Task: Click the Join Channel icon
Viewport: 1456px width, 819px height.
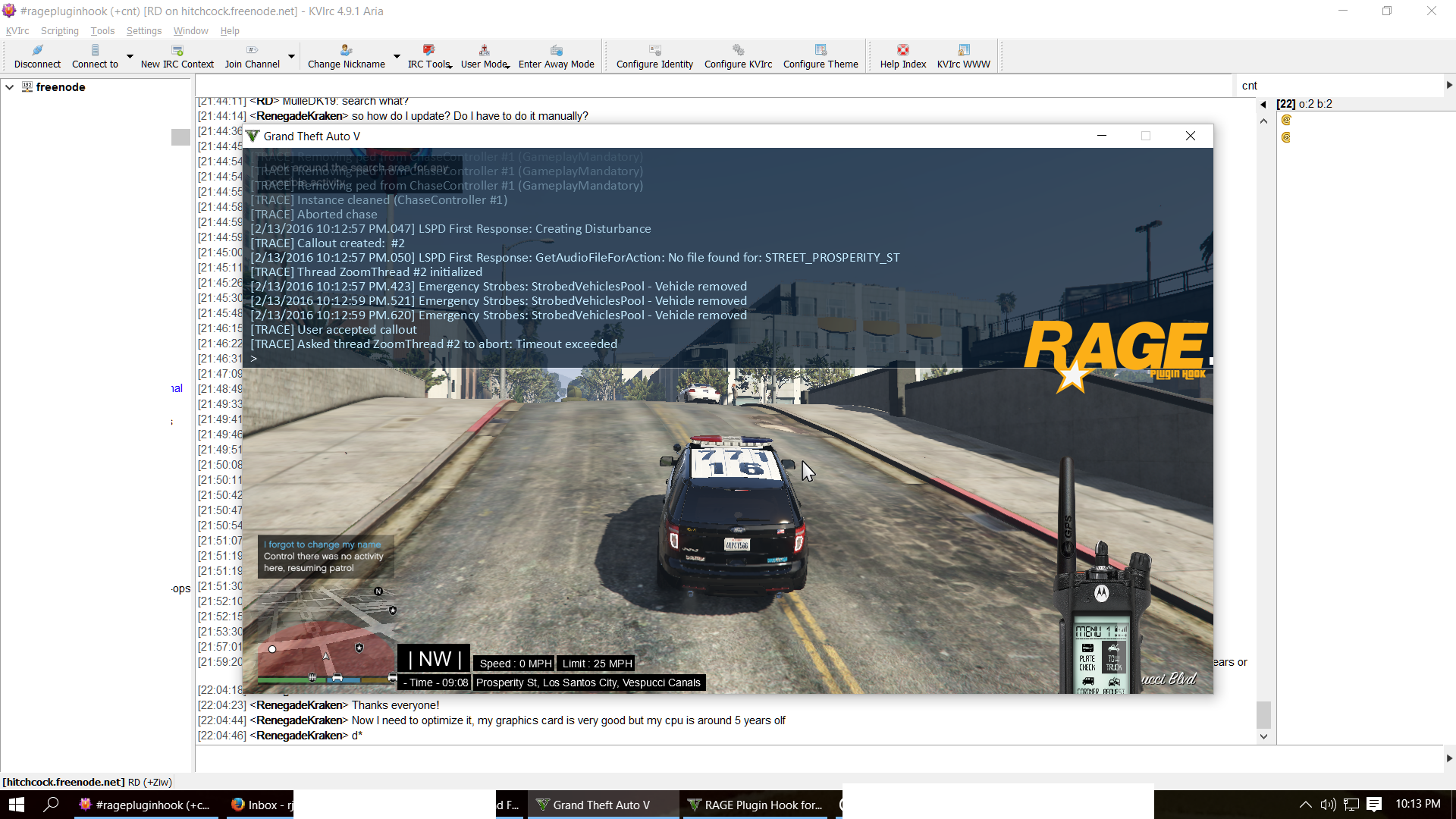Action: click(x=252, y=50)
